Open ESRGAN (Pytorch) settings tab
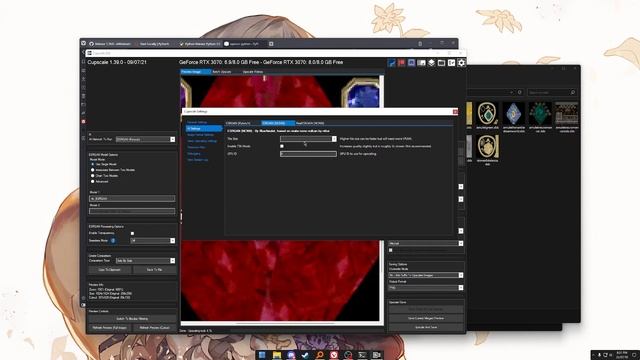This screenshot has height=360, width=640. pos(238,123)
